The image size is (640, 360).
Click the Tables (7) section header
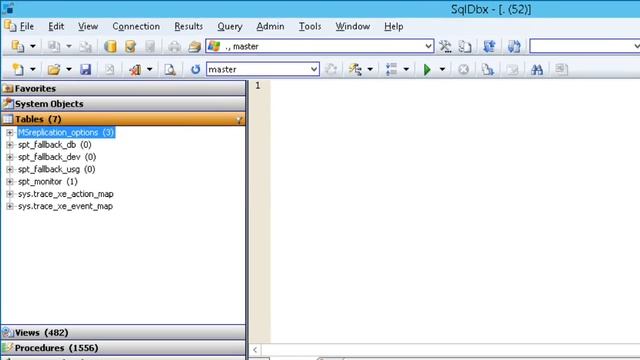click(x=123, y=119)
